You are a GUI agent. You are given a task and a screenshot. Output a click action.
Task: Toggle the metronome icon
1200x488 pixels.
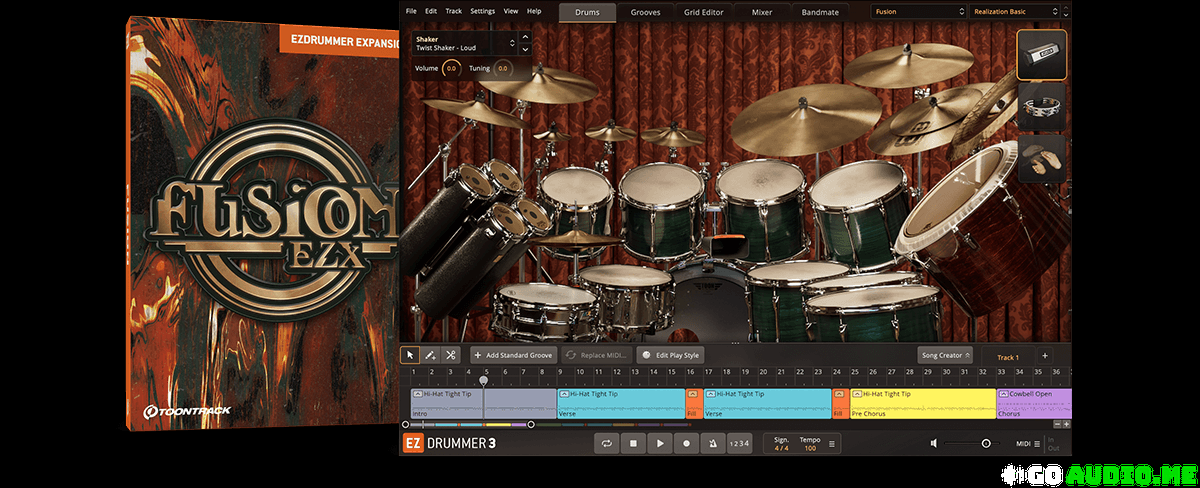click(712, 442)
